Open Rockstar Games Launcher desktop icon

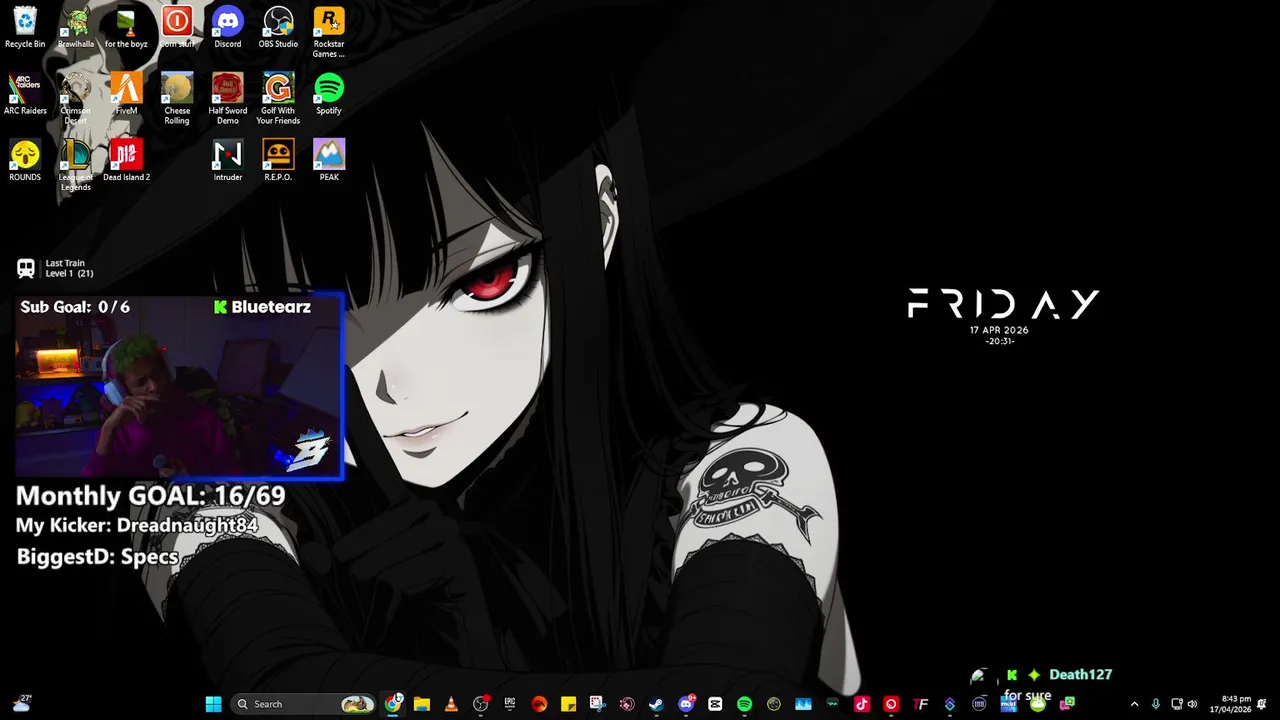coord(329,32)
